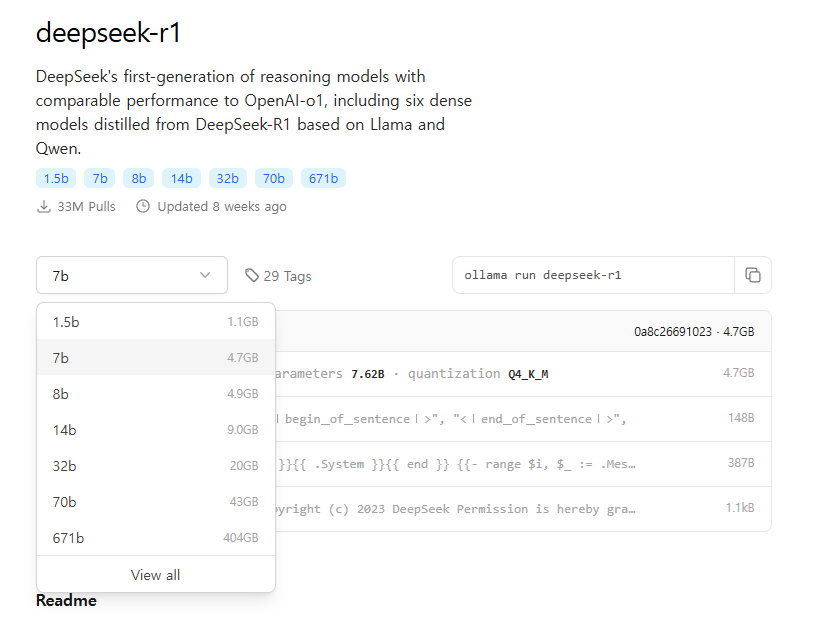Select the 671b 404GB model option
The width and height of the screenshot is (827, 620).
click(x=155, y=538)
